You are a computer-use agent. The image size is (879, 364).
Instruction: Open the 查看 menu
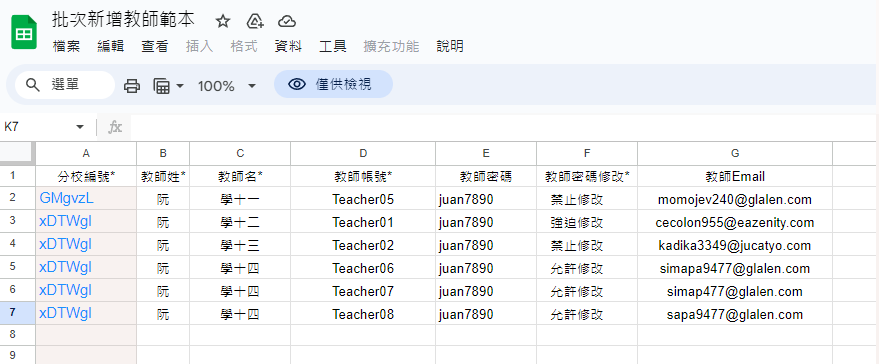coord(155,47)
